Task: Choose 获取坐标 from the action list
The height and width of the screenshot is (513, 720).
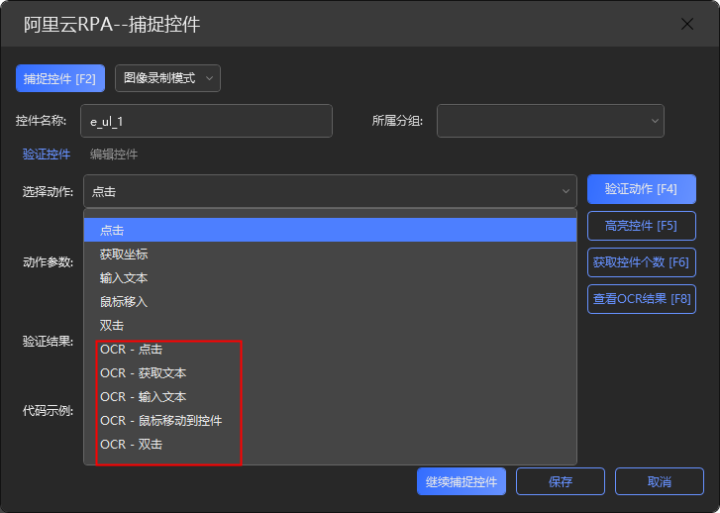Action: (x=330, y=254)
